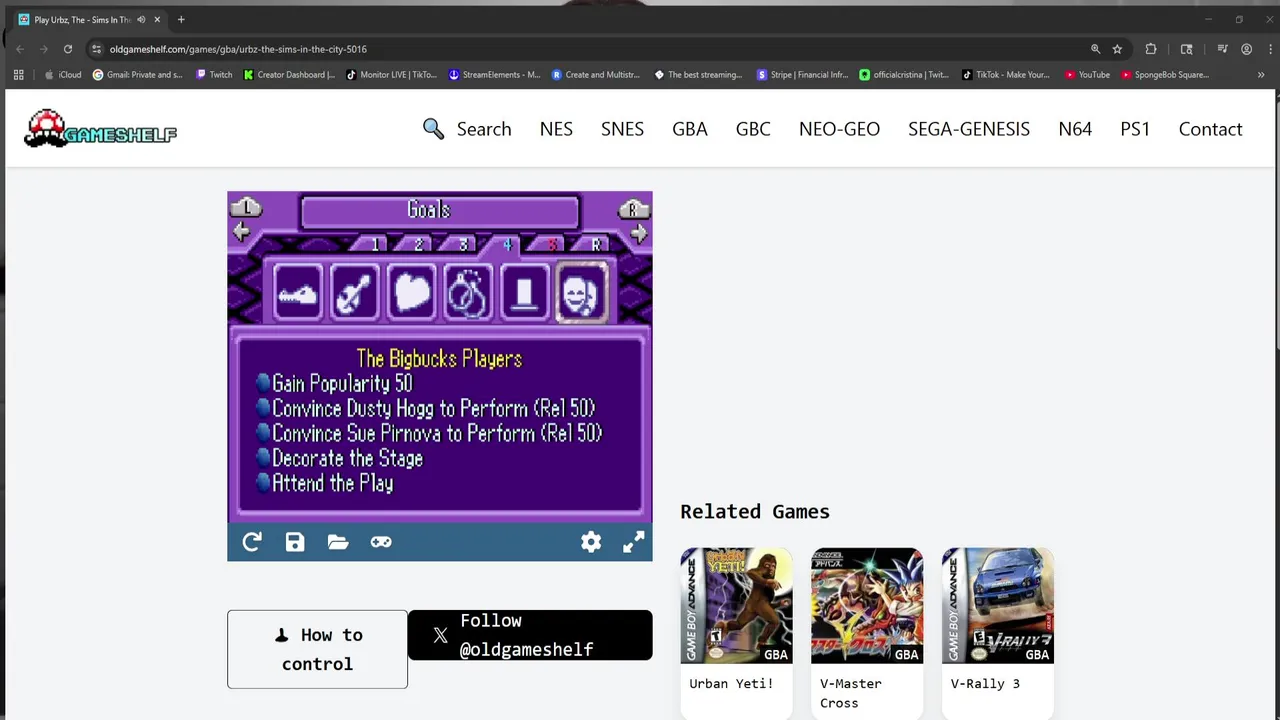This screenshot has height=720, width=1280.
Task: Open the V-Rally 3 cover thumbnail
Action: point(998,605)
